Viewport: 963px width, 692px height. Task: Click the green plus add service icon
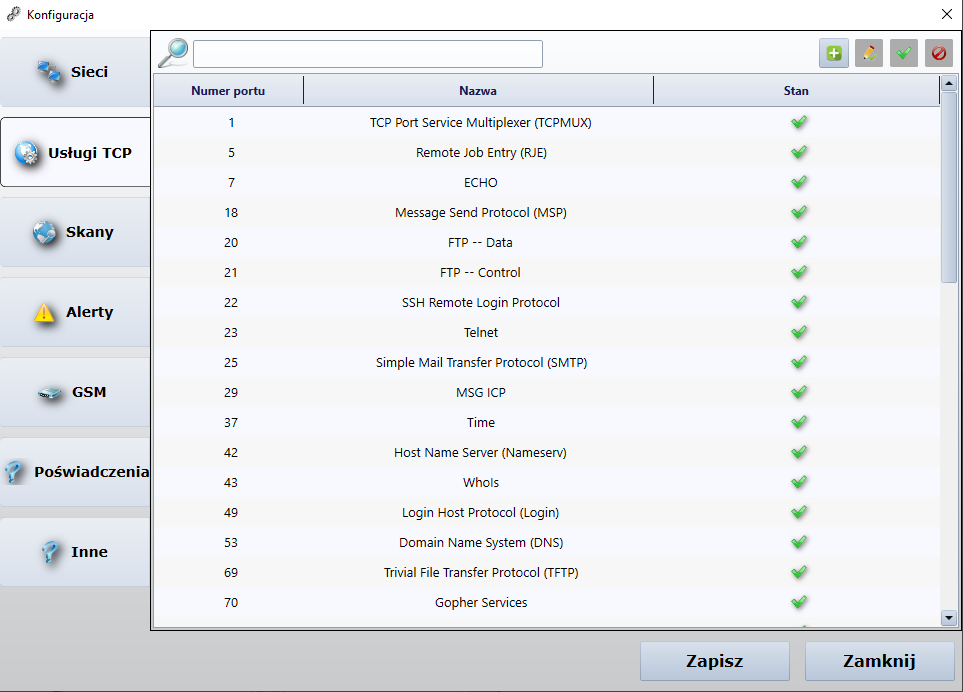pyautogui.click(x=834, y=53)
